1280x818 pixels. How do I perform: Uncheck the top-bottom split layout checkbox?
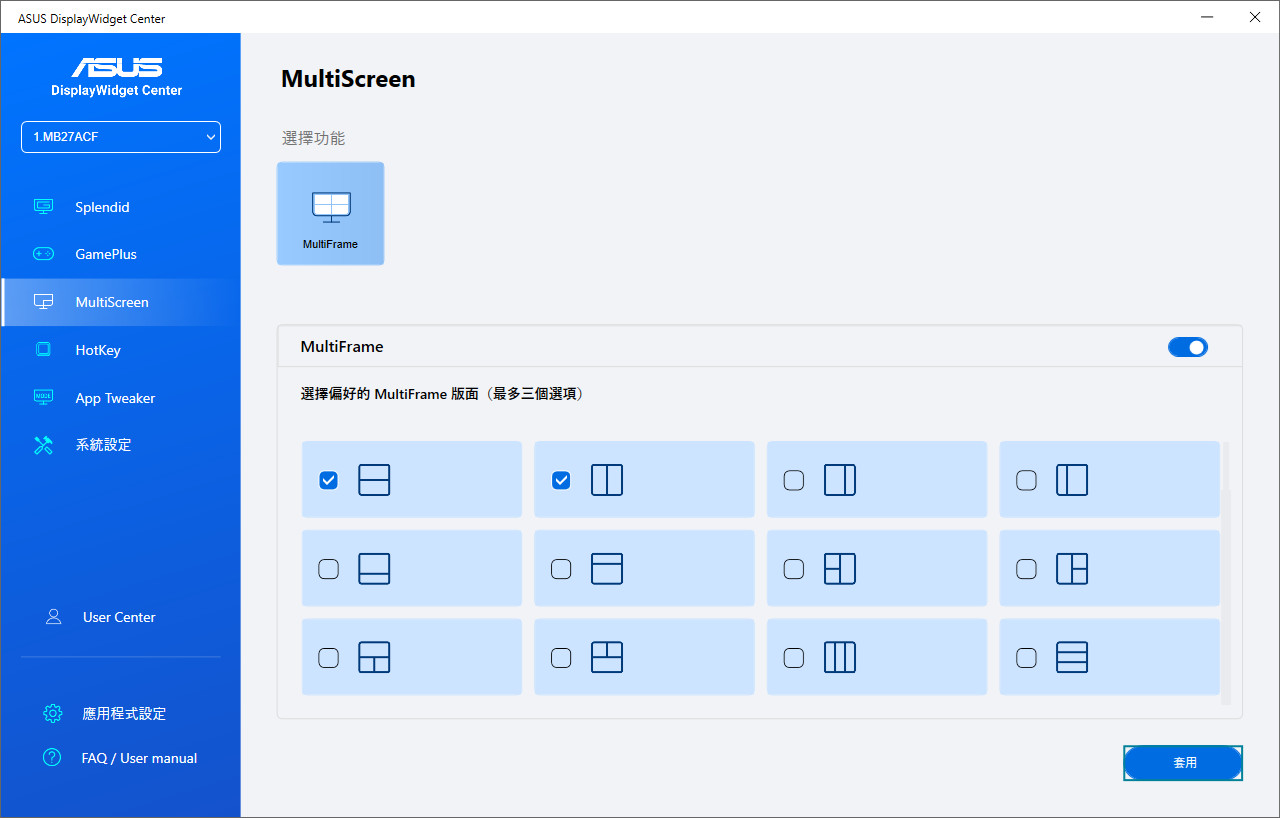(328, 480)
